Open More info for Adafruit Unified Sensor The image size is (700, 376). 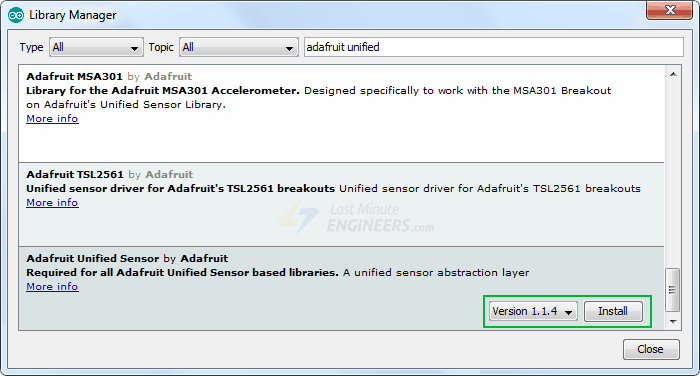[52, 287]
